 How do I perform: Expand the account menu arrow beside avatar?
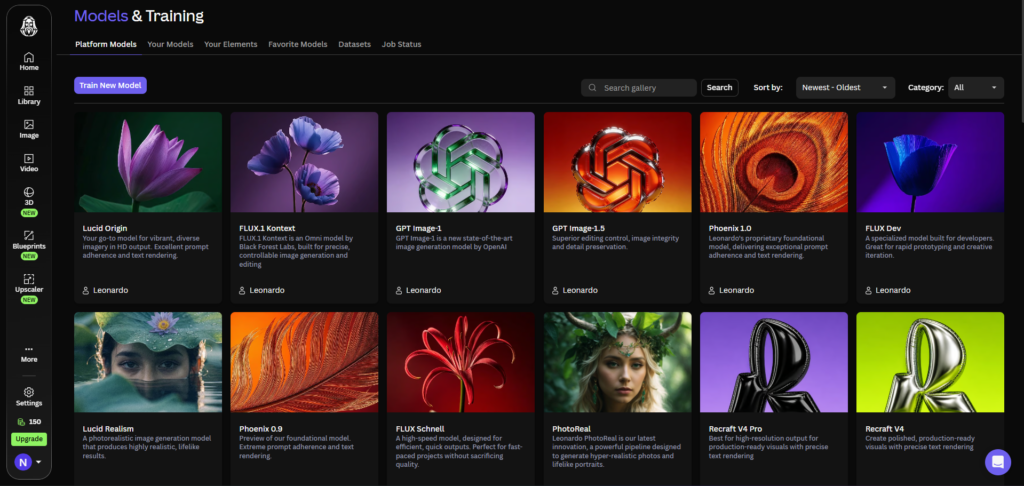39,462
